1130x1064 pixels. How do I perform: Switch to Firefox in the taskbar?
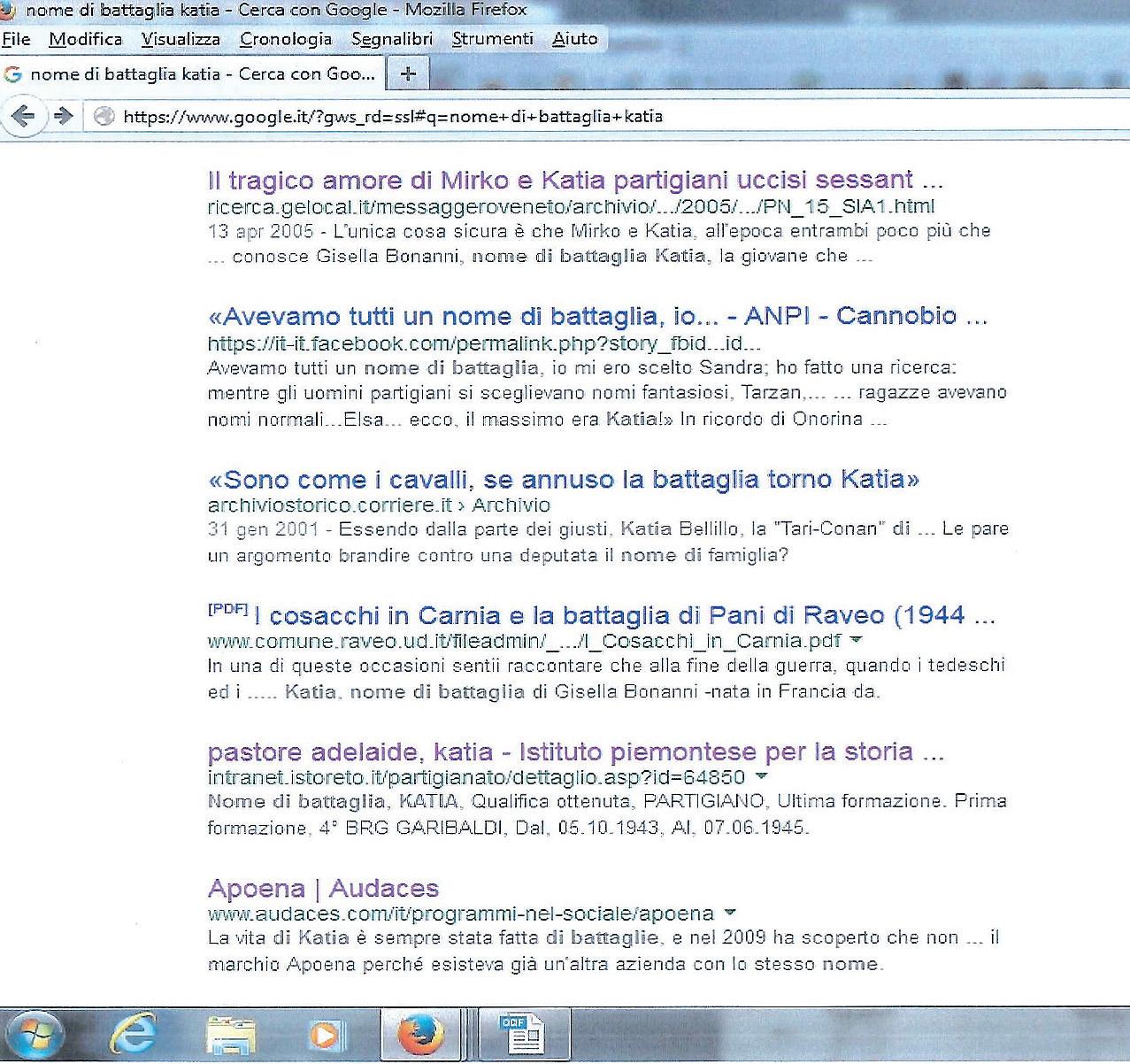419,1035
